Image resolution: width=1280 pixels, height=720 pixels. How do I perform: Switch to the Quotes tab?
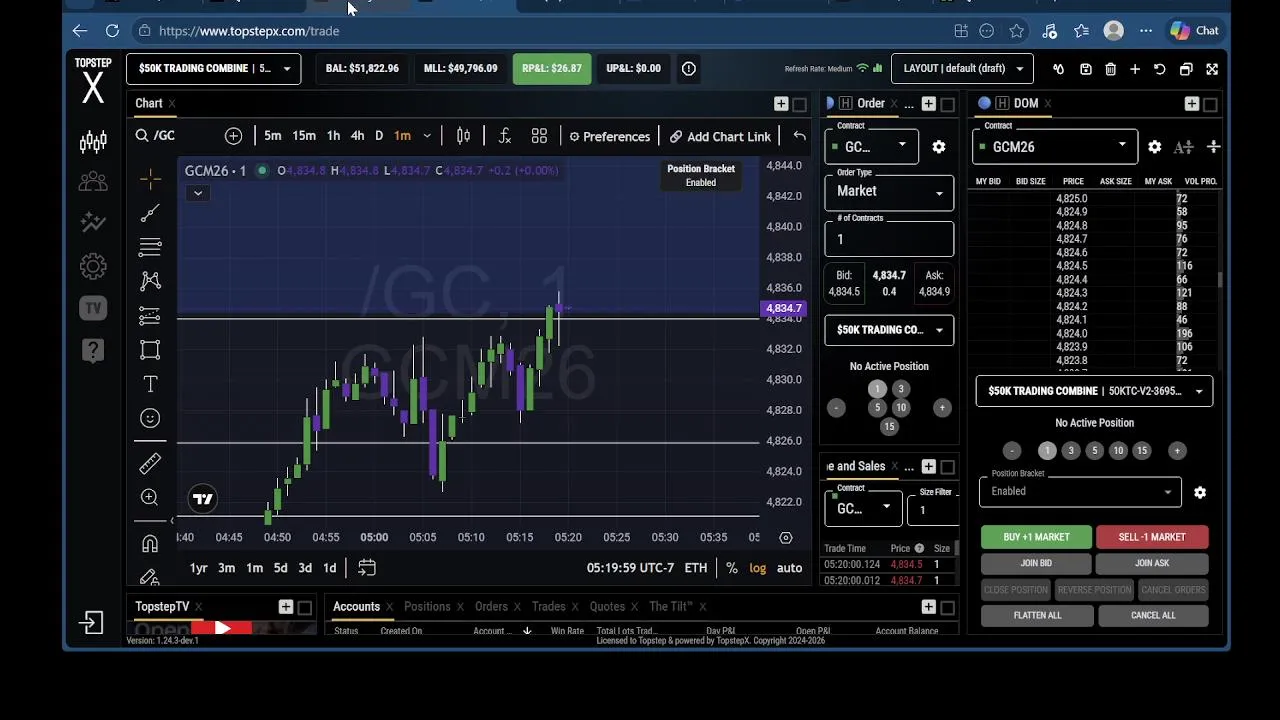click(607, 607)
